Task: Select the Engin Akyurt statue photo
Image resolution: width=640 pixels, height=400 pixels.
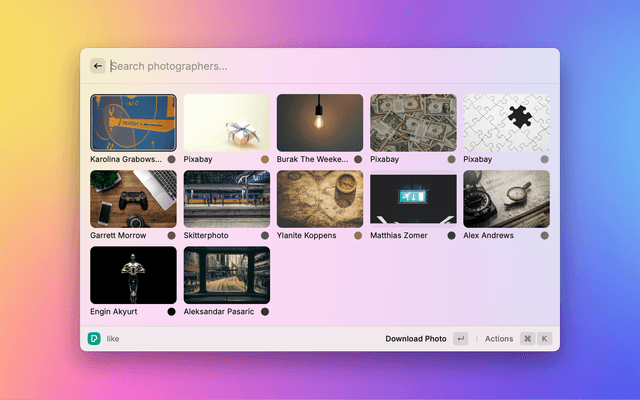Action: (x=133, y=275)
